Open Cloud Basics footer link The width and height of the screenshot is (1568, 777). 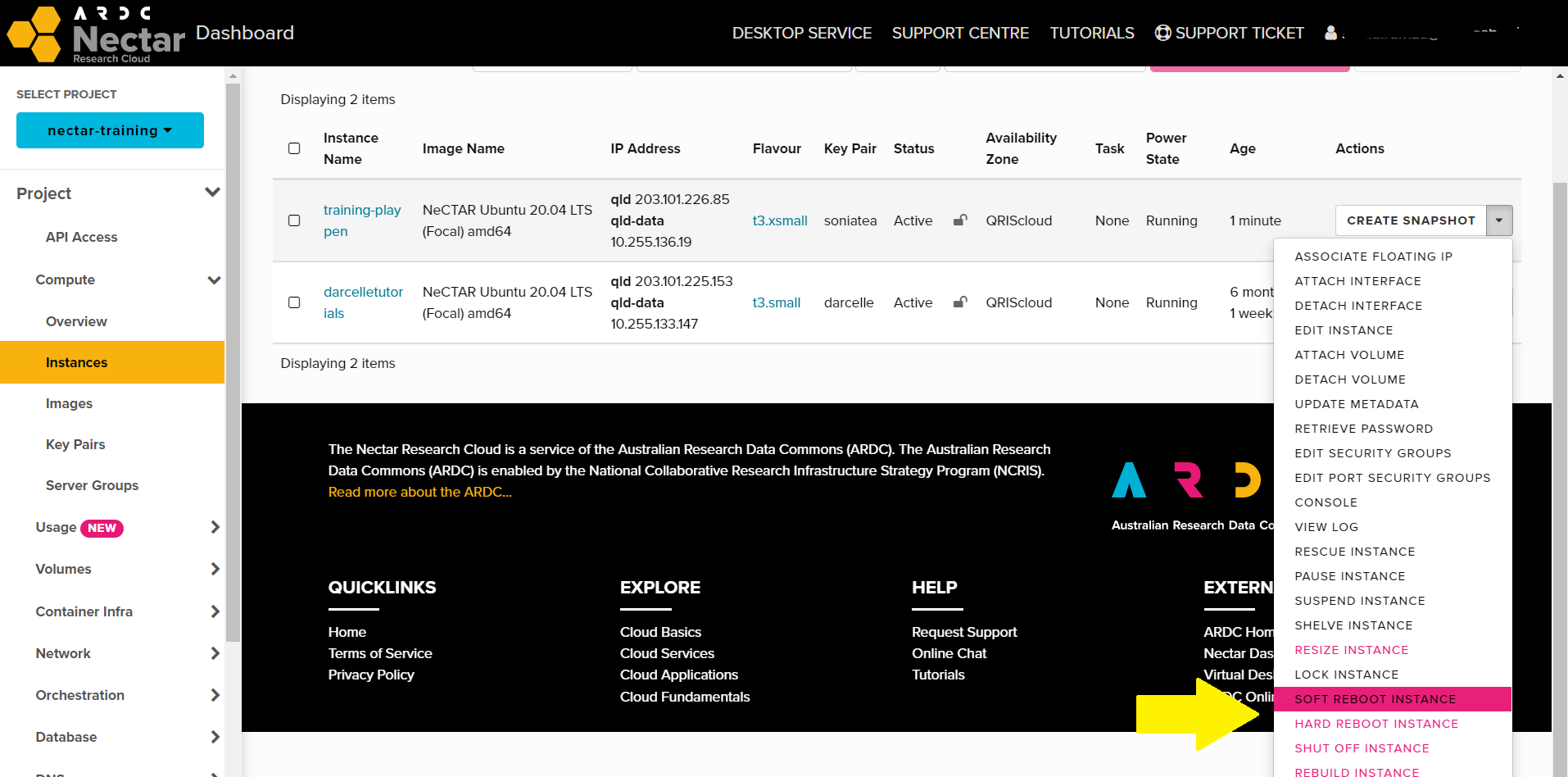660,632
